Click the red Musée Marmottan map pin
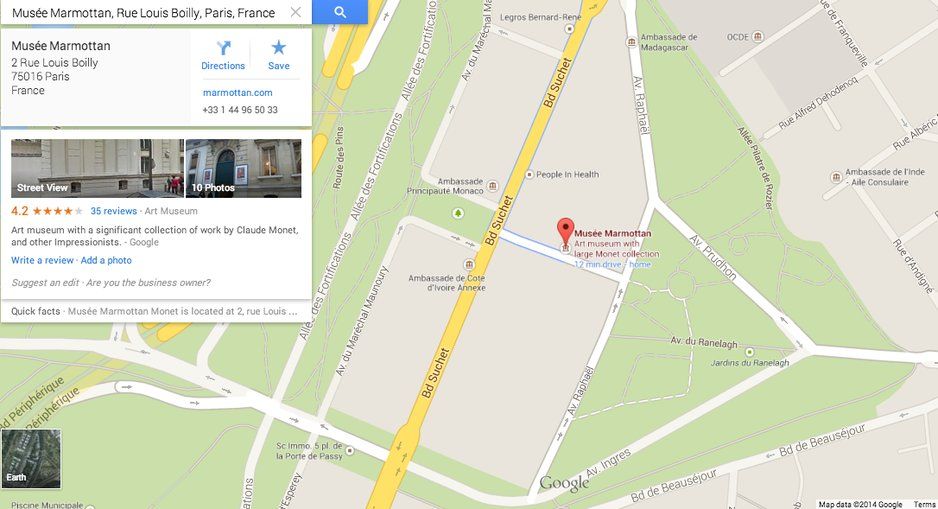Screen dimensions: 938x509 [x=565, y=232]
